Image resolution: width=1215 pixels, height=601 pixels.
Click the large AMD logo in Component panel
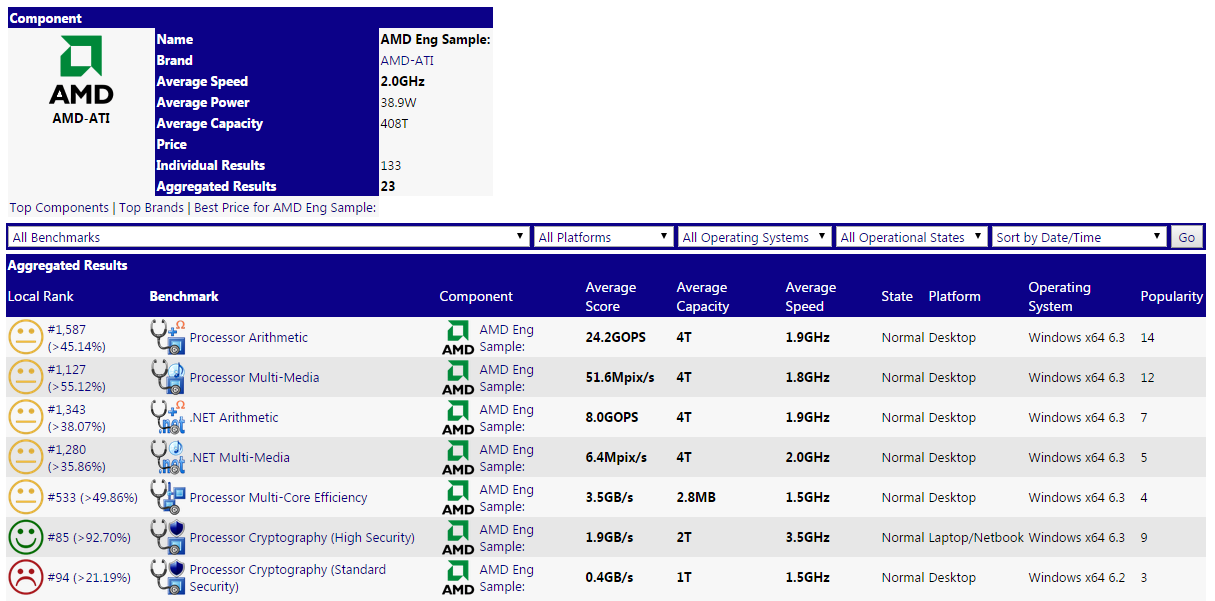click(81, 70)
